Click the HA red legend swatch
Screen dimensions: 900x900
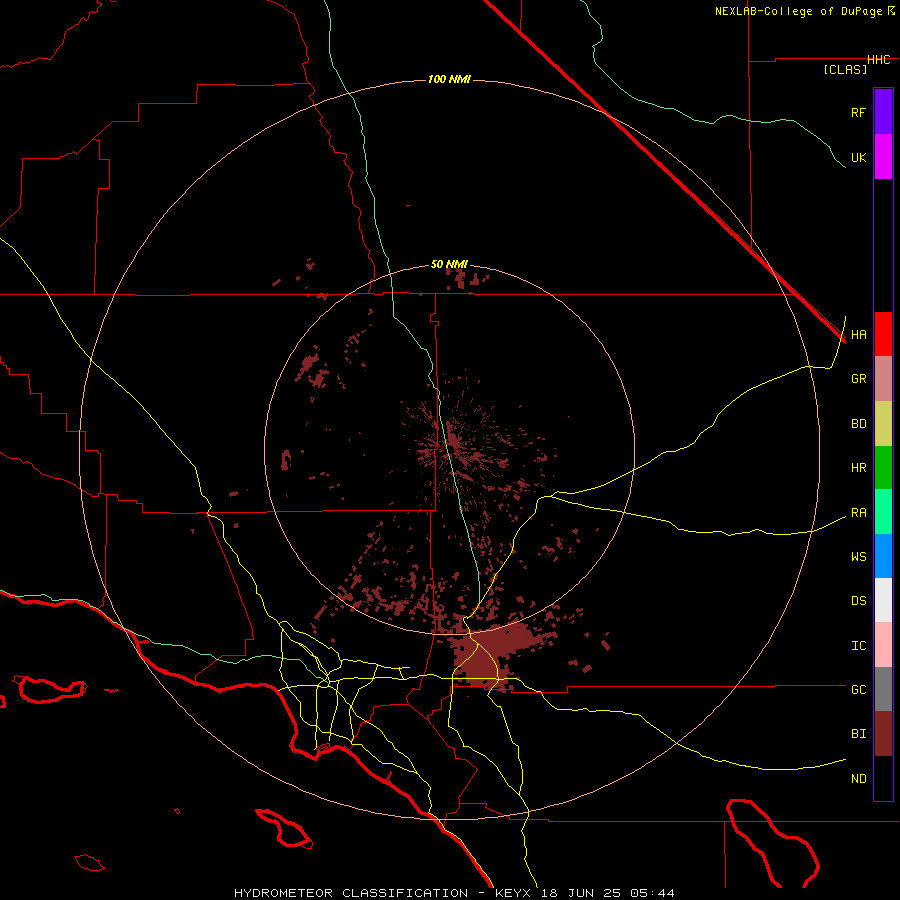pyautogui.click(x=883, y=334)
